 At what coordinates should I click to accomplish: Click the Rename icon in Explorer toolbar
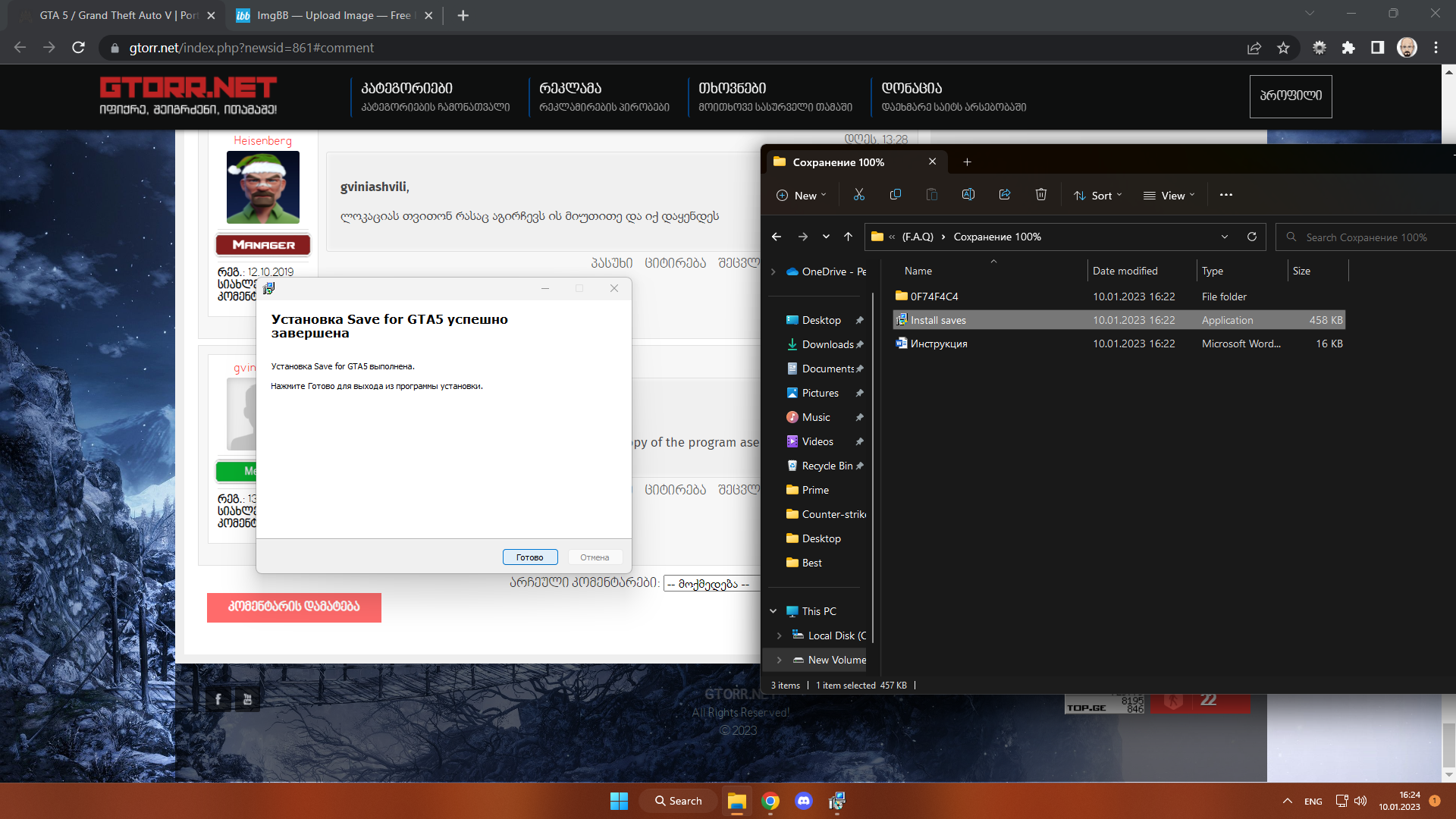click(x=968, y=195)
